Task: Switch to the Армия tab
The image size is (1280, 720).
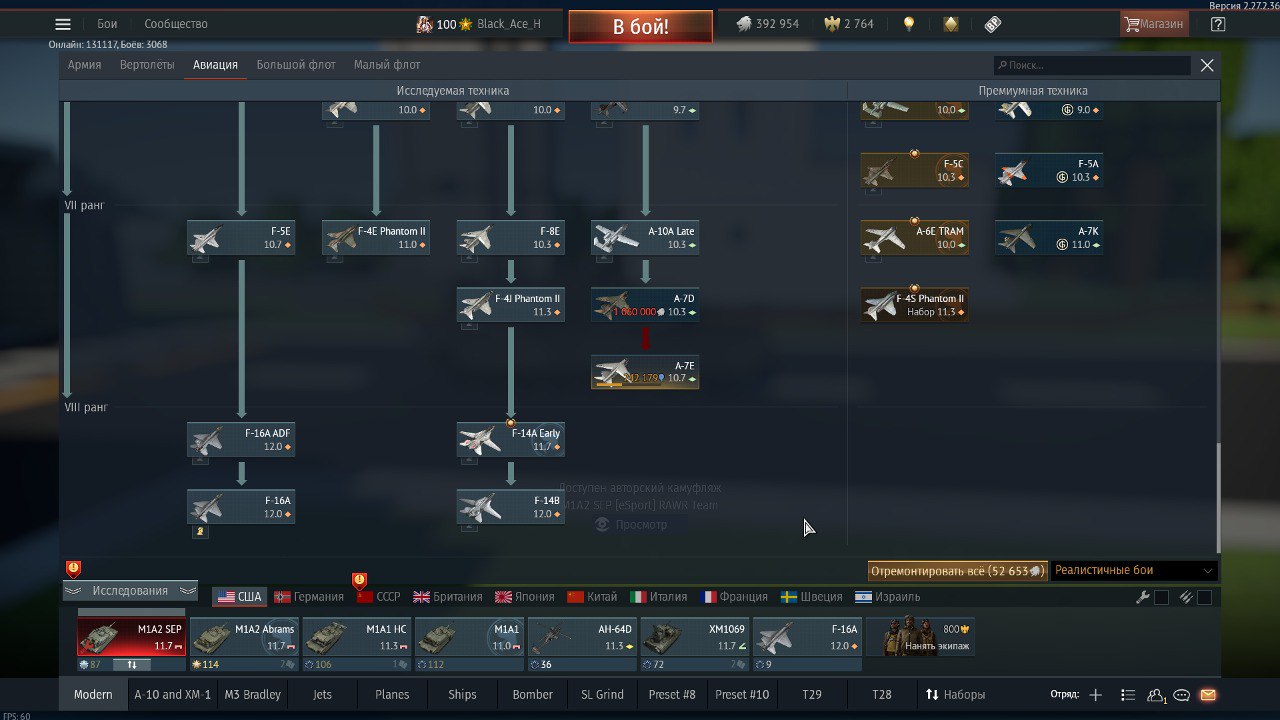Action: tap(84, 65)
